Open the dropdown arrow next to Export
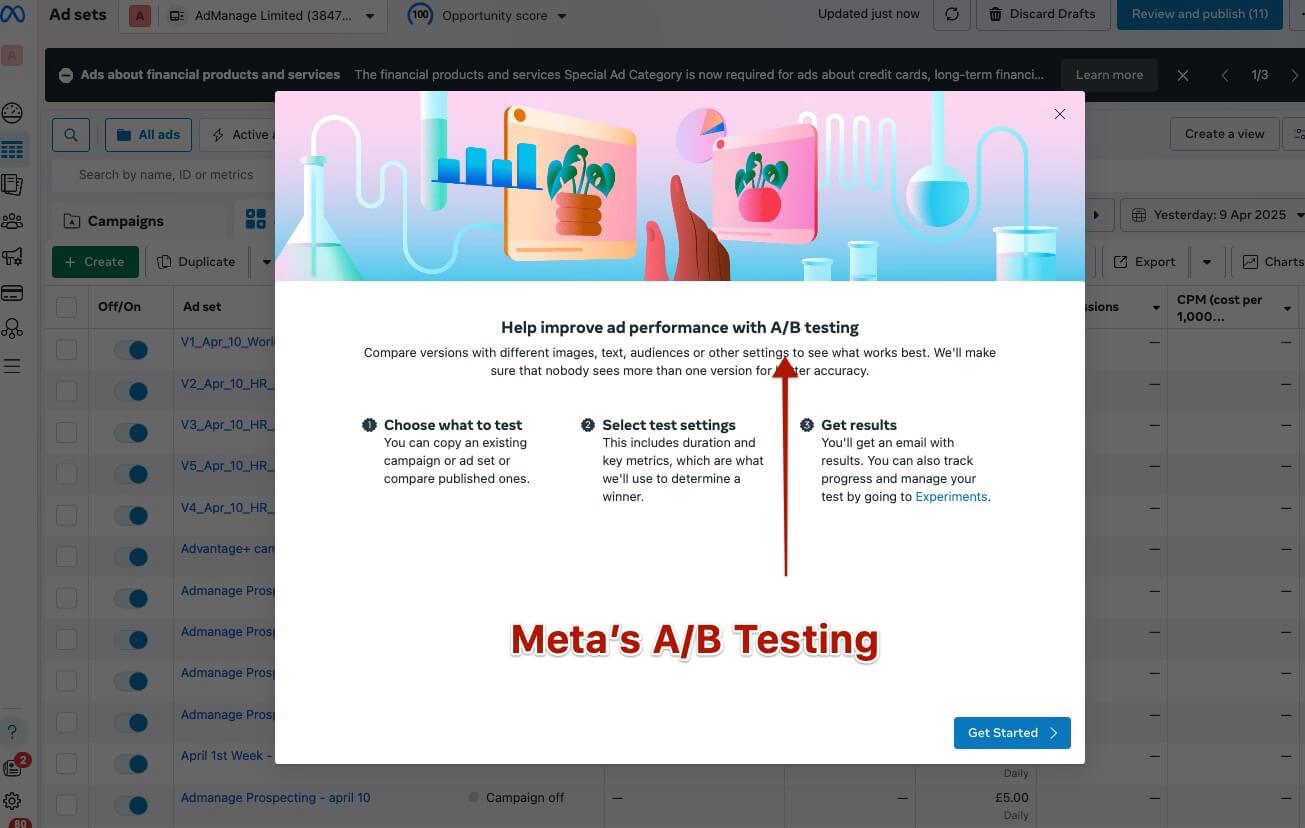1305x828 pixels. (x=1207, y=262)
